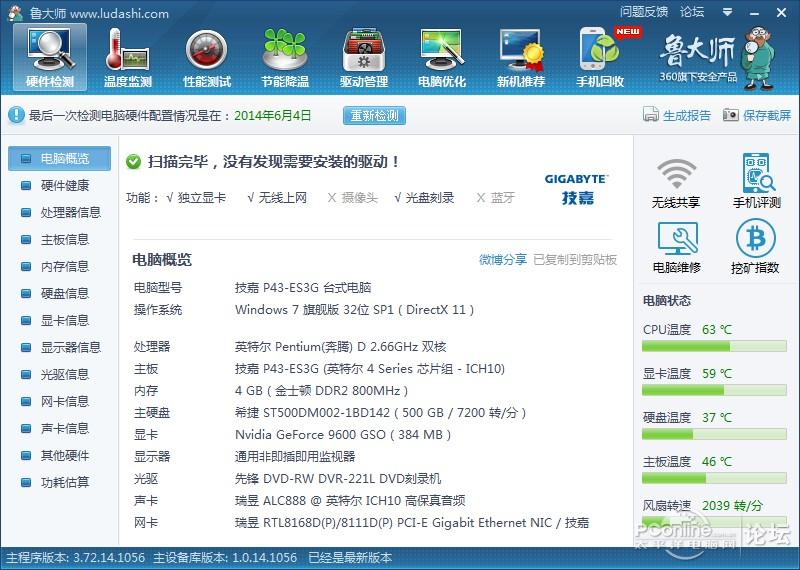Click the 生成报告 text link

click(687, 115)
